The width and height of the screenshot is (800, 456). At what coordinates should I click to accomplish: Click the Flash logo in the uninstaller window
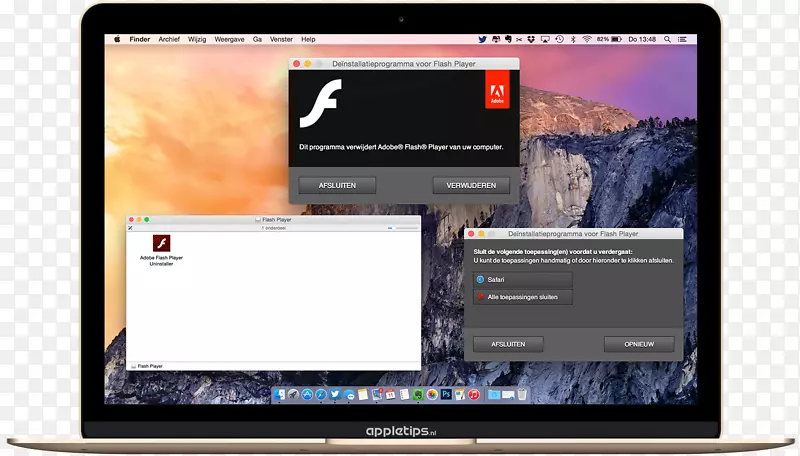(x=320, y=103)
